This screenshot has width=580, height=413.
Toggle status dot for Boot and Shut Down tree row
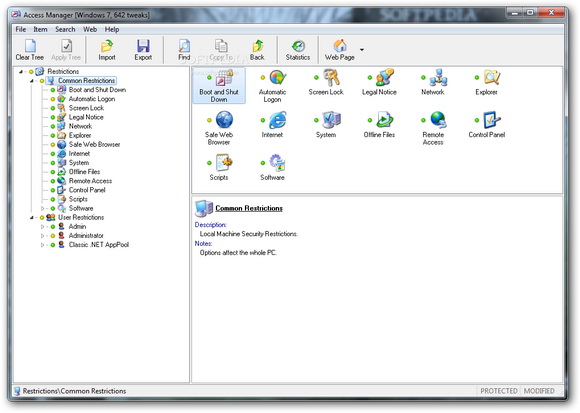click(x=53, y=90)
